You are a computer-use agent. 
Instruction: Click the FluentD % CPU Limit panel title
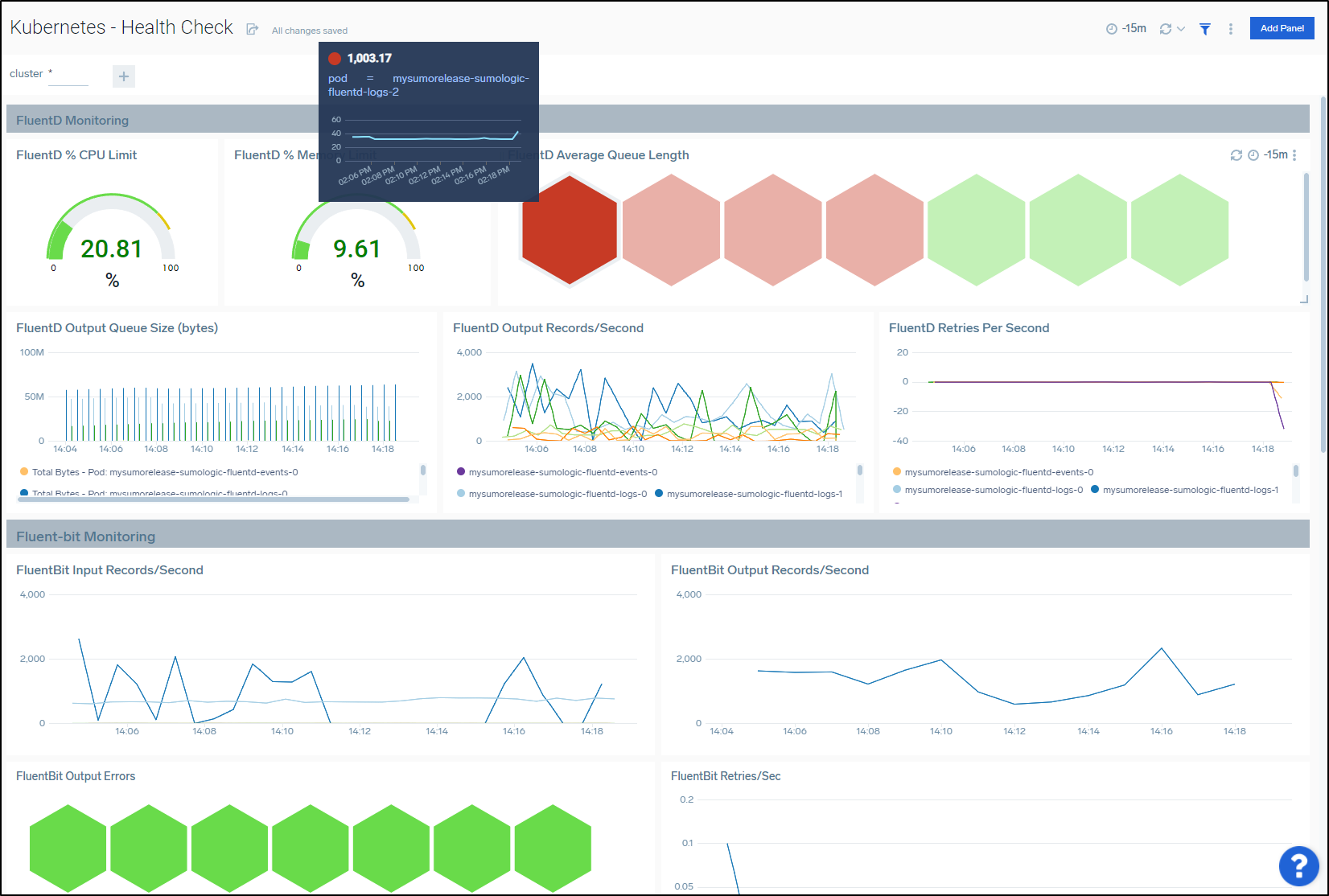point(76,155)
